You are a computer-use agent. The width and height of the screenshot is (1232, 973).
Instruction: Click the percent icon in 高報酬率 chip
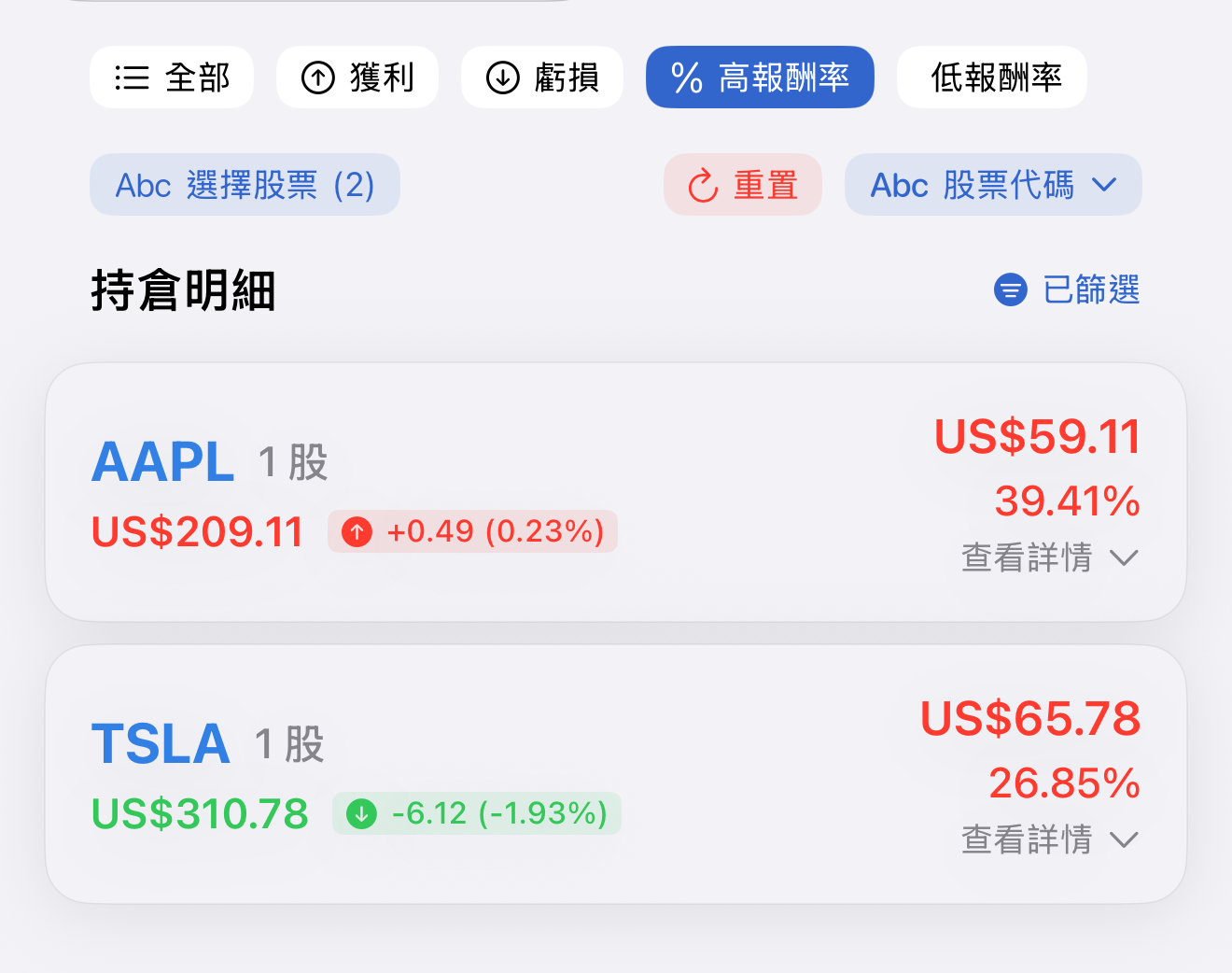pos(689,78)
